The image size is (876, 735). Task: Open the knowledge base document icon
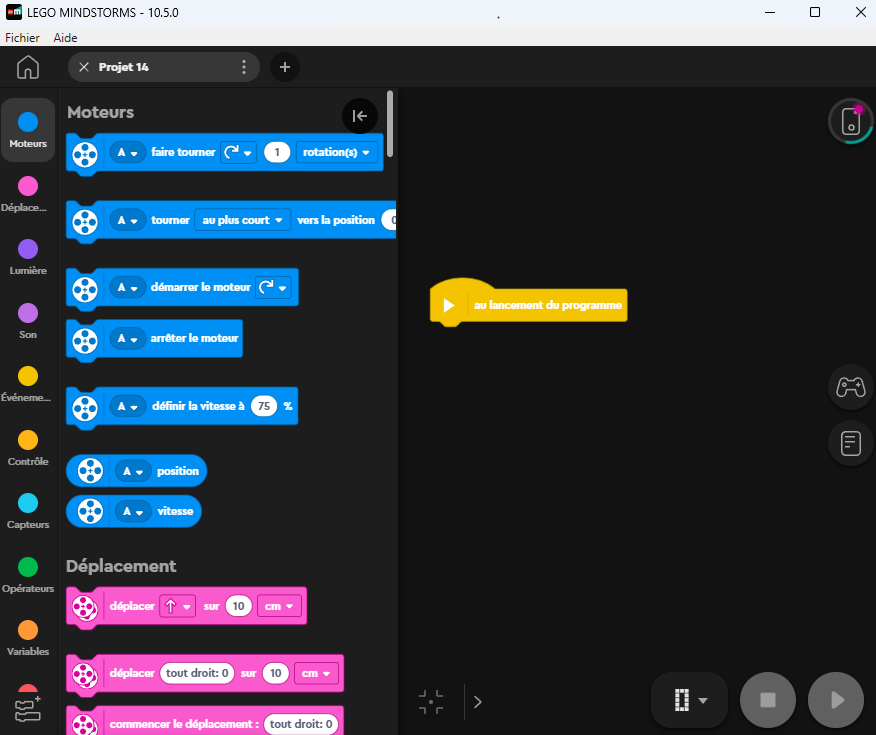point(850,444)
